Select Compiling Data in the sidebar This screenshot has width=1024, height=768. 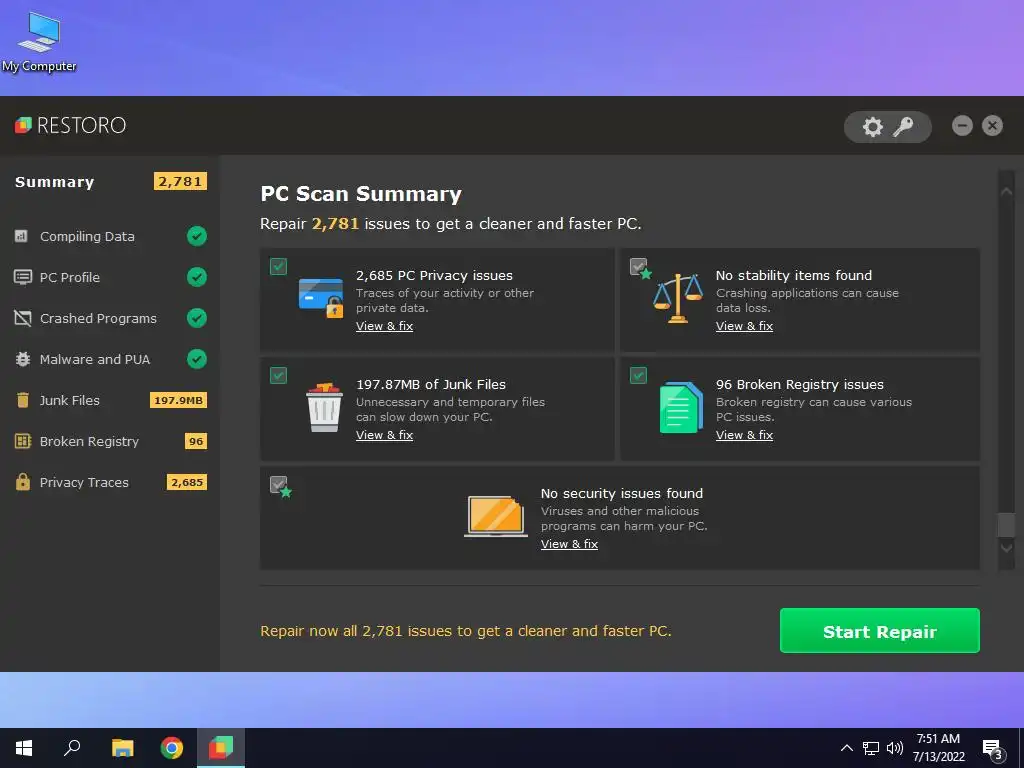pyautogui.click(x=110, y=236)
